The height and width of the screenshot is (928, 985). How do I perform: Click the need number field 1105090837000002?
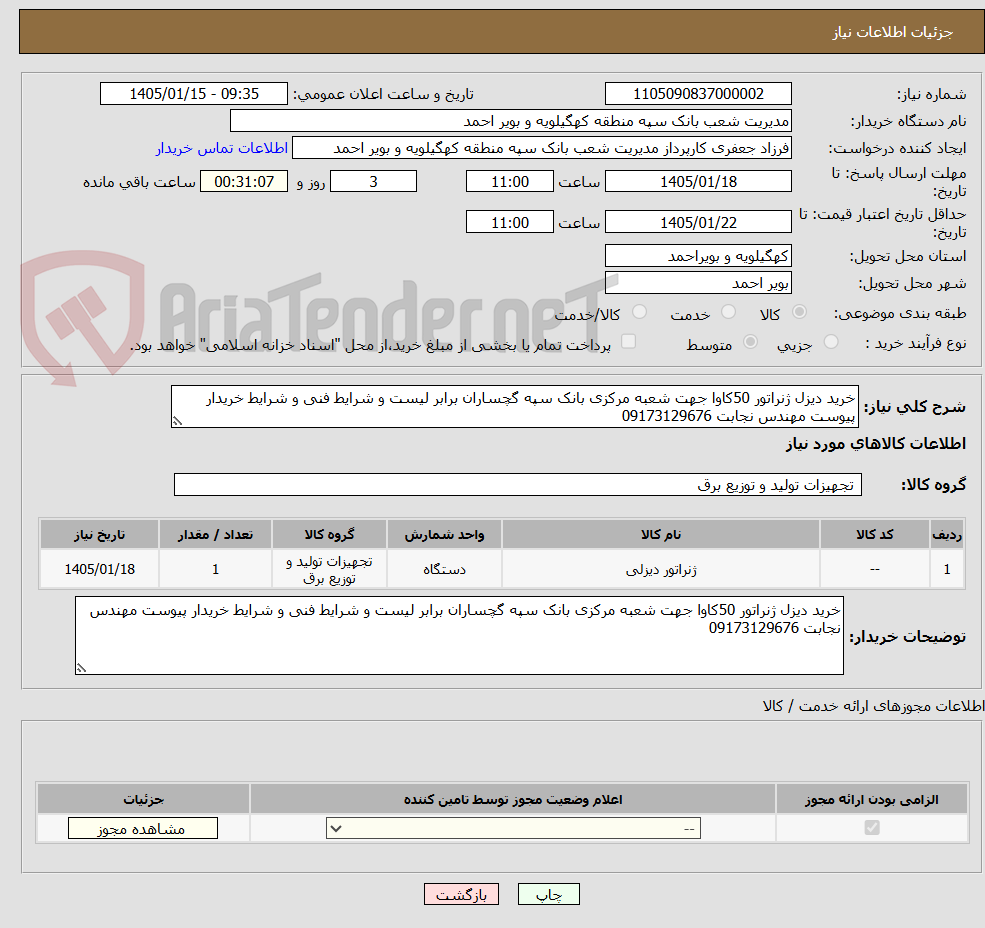tap(698, 94)
